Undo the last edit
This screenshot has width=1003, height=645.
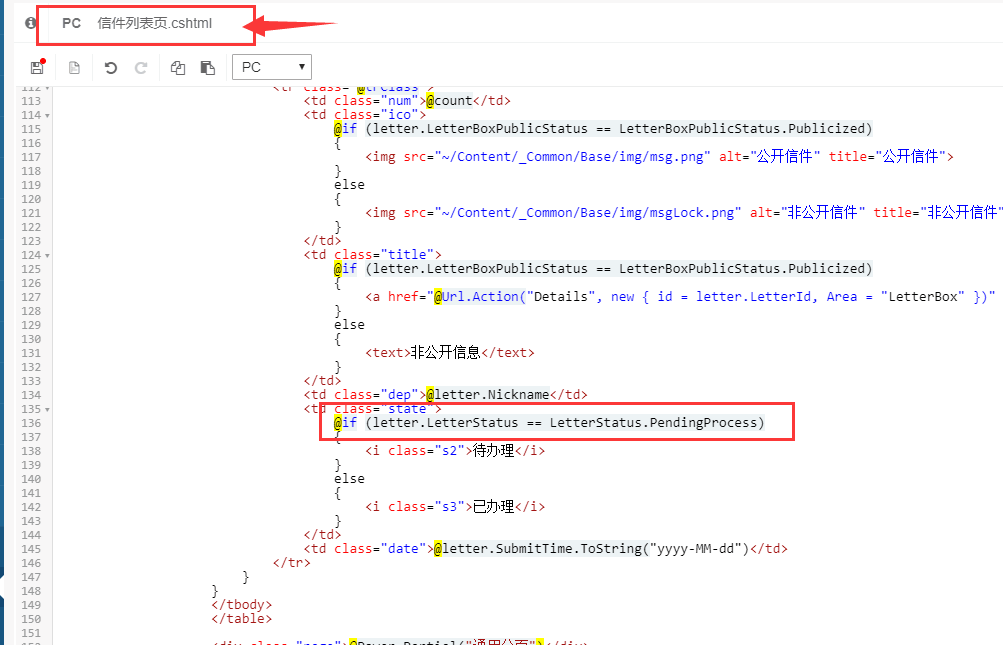click(111, 68)
